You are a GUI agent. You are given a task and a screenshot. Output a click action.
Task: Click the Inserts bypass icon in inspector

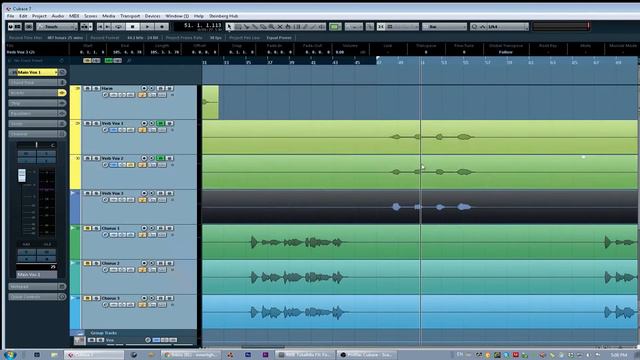pos(62,93)
